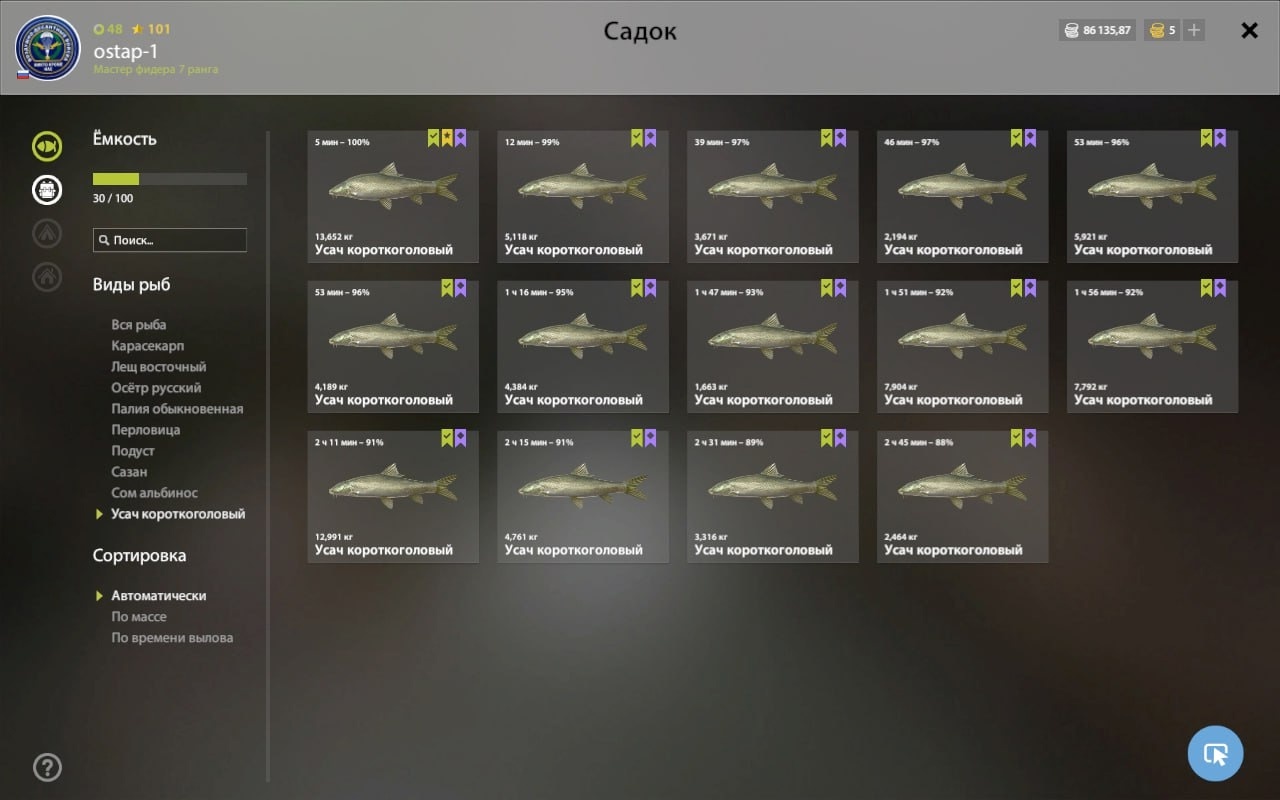Open the fish keepnet sidebar icon
Screen dimensions: 1280x800
pyautogui.click(x=47, y=146)
